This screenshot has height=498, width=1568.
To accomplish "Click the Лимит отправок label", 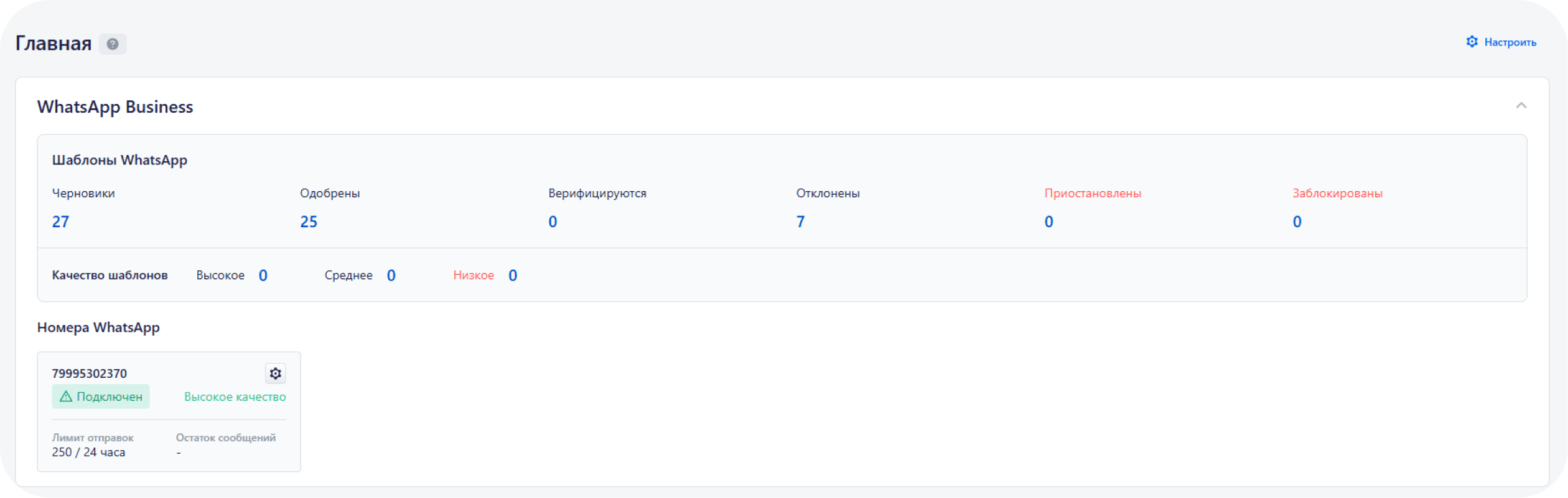I will (x=92, y=438).
